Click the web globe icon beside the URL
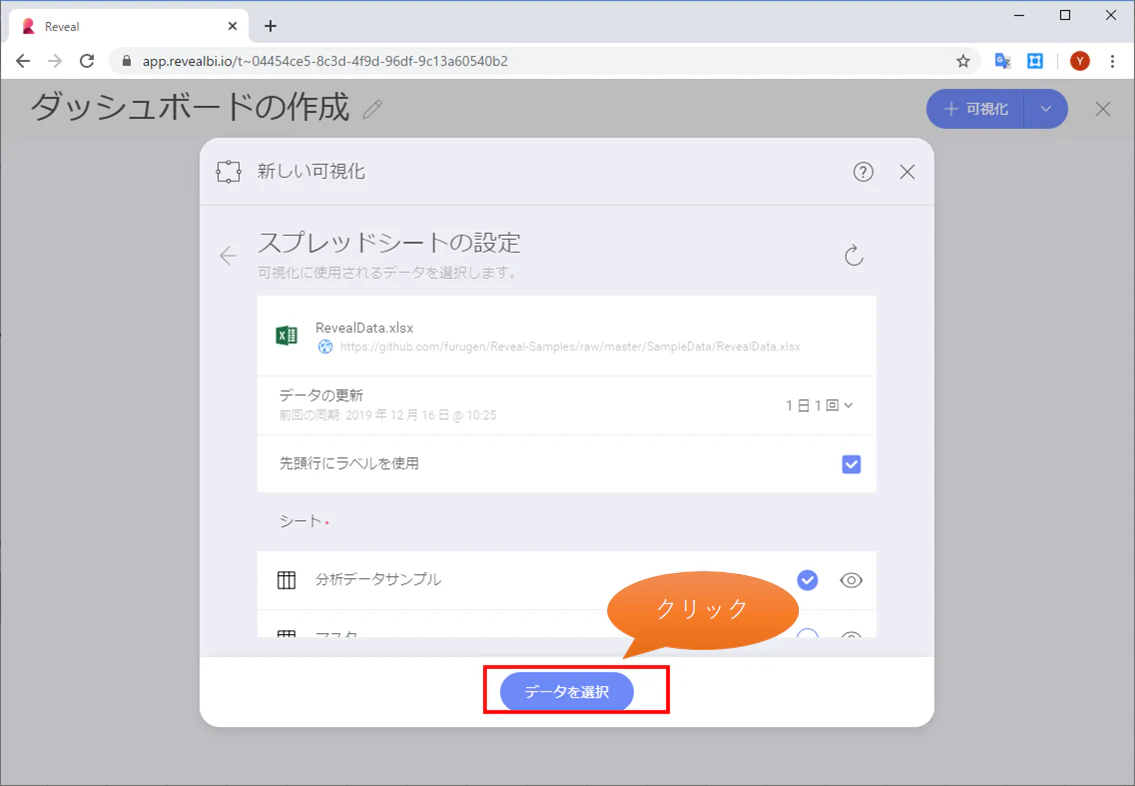This screenshot has height=786, width=1135. click(x=326, y=347)
